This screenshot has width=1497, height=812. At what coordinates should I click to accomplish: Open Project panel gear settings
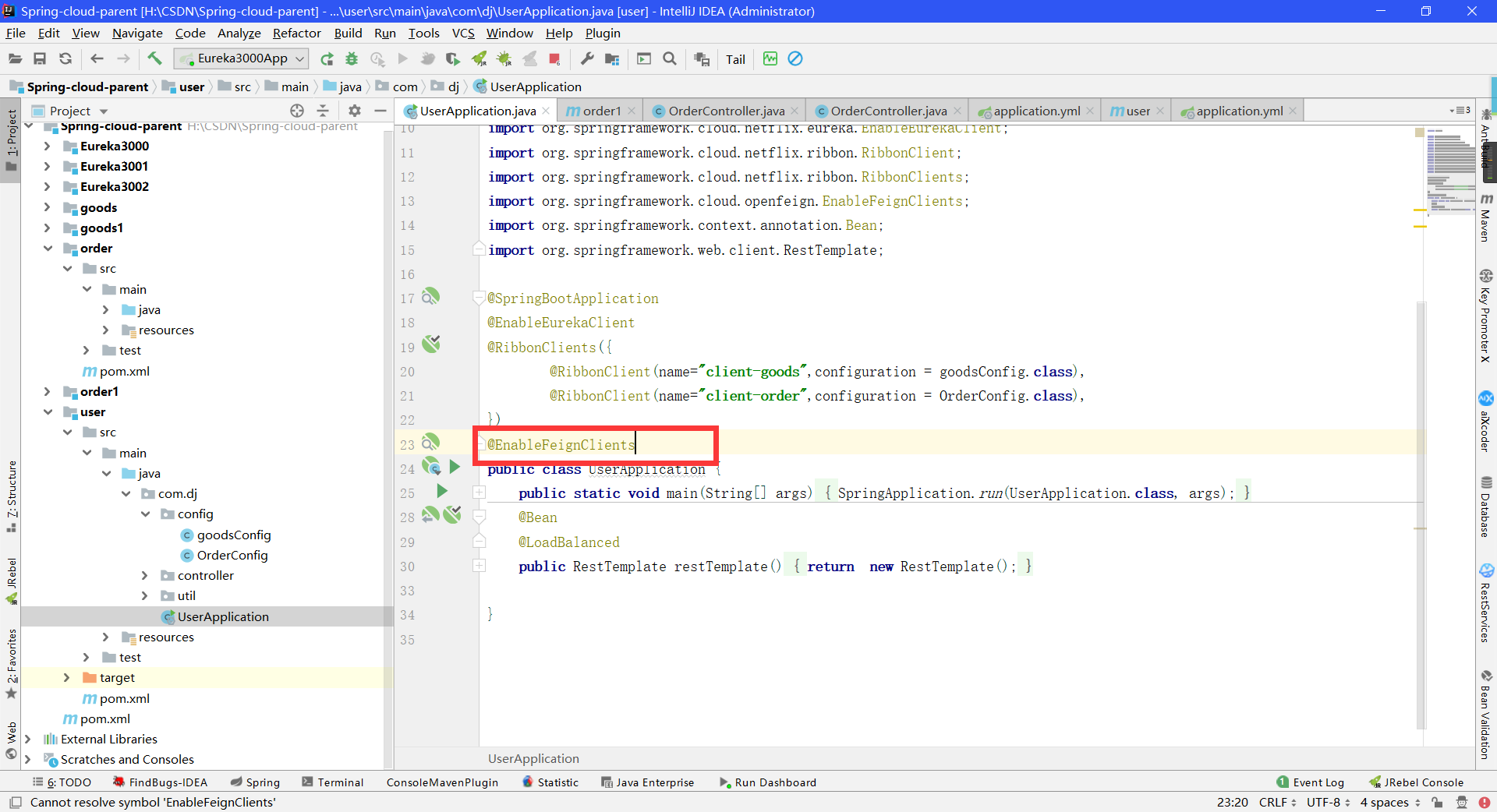(354, 111)
